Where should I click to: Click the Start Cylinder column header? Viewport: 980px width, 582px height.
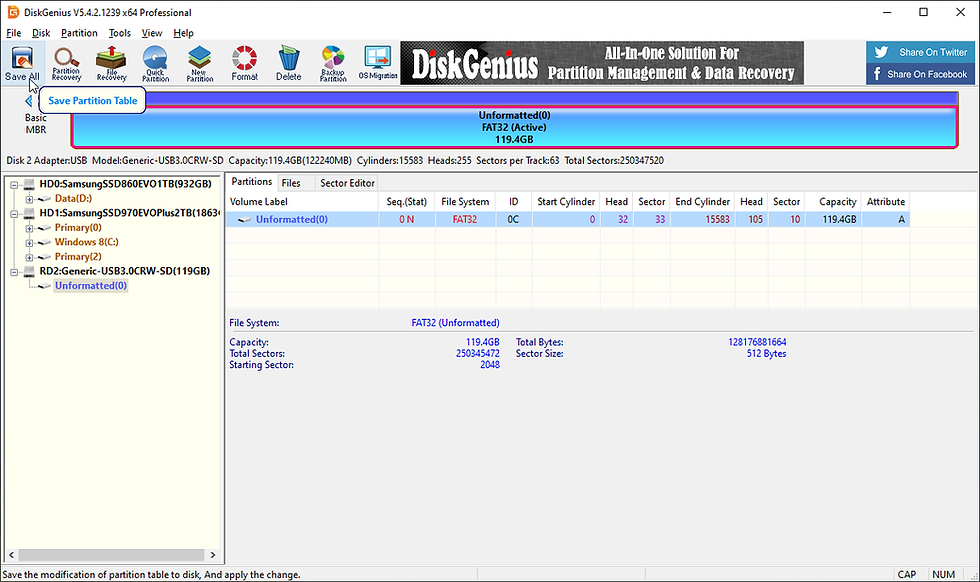(x=566, y=202)
